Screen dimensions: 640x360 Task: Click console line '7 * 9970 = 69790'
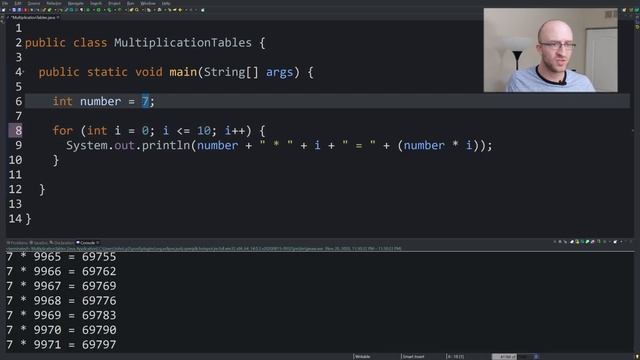point(61,330)
